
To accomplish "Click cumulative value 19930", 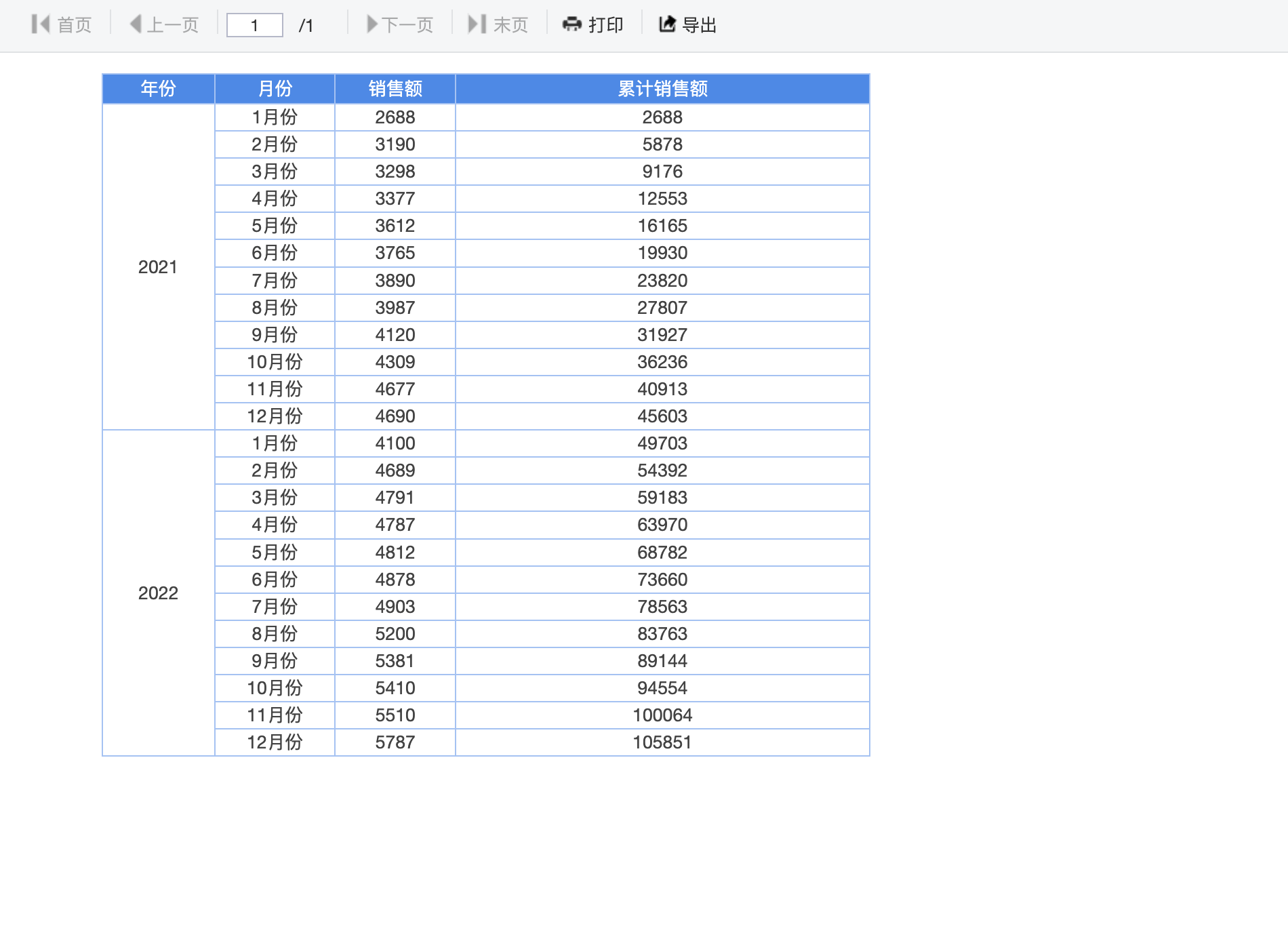I will 662,253.
